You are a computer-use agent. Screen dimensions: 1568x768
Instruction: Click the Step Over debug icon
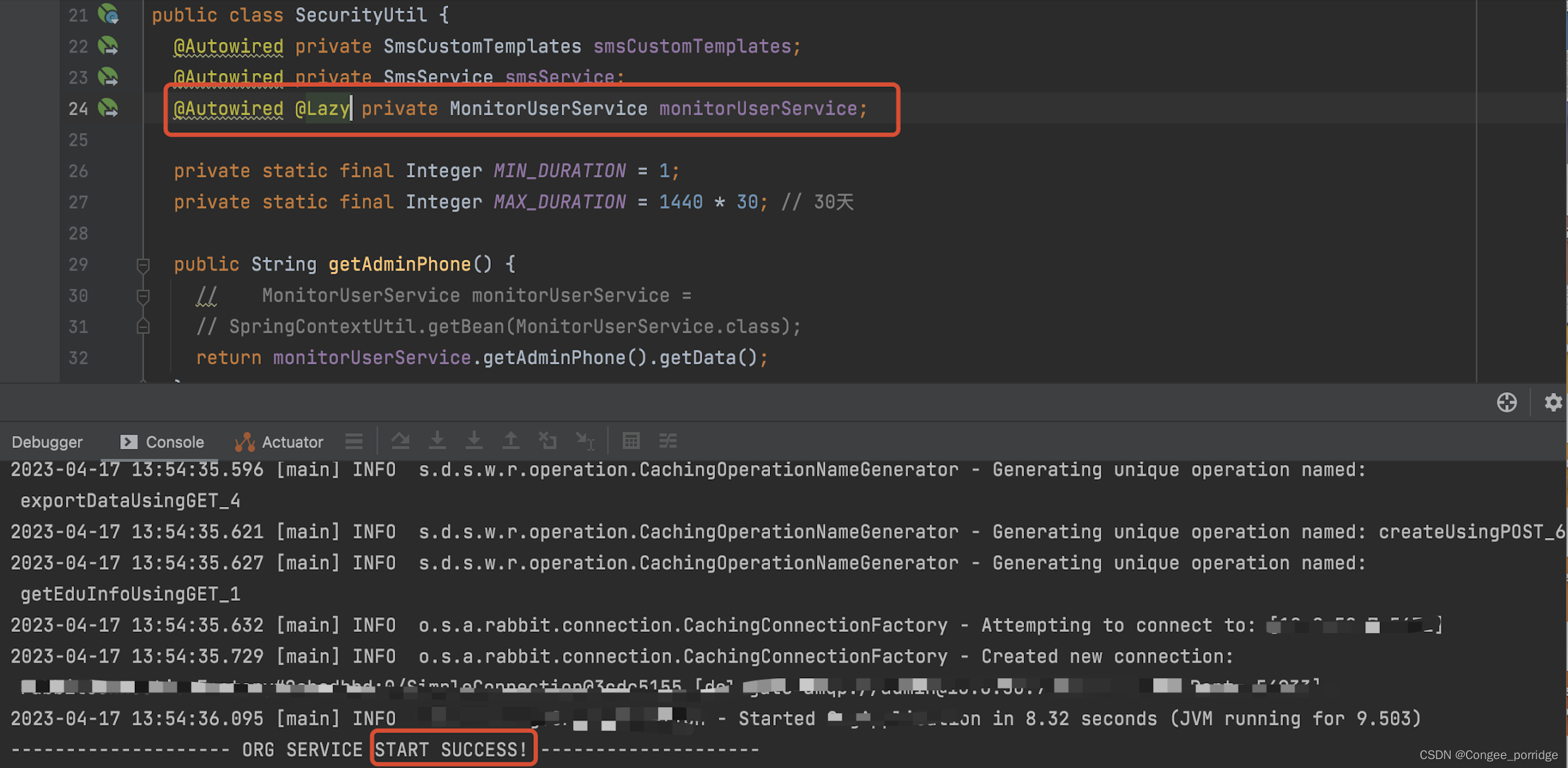pyautogui.click(x=400, y=440)
